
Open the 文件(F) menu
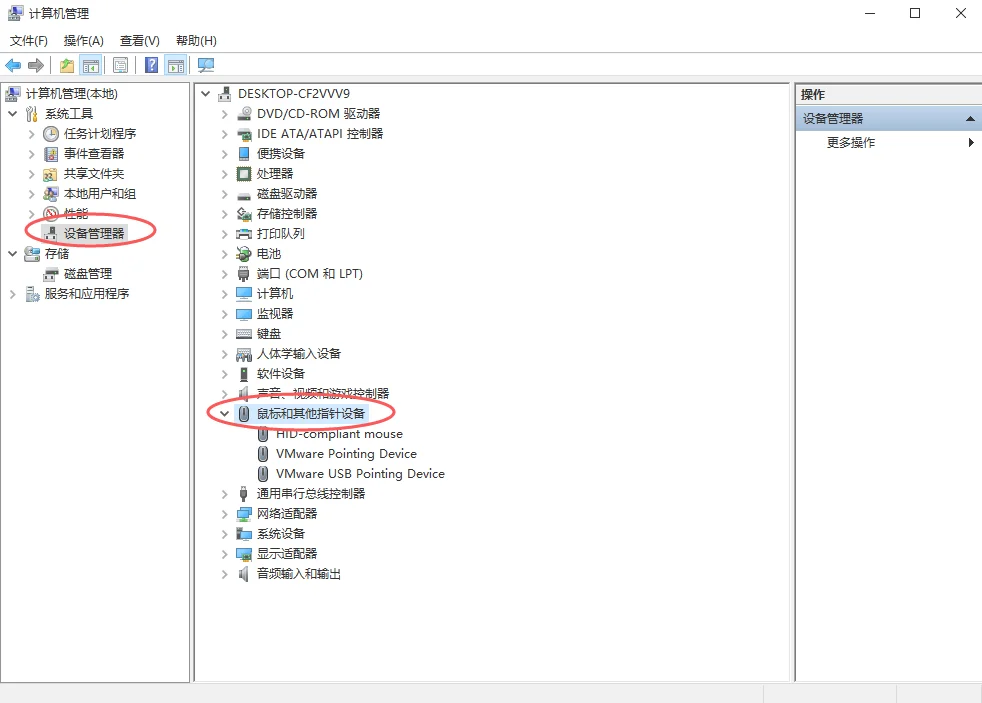point(29,41)
